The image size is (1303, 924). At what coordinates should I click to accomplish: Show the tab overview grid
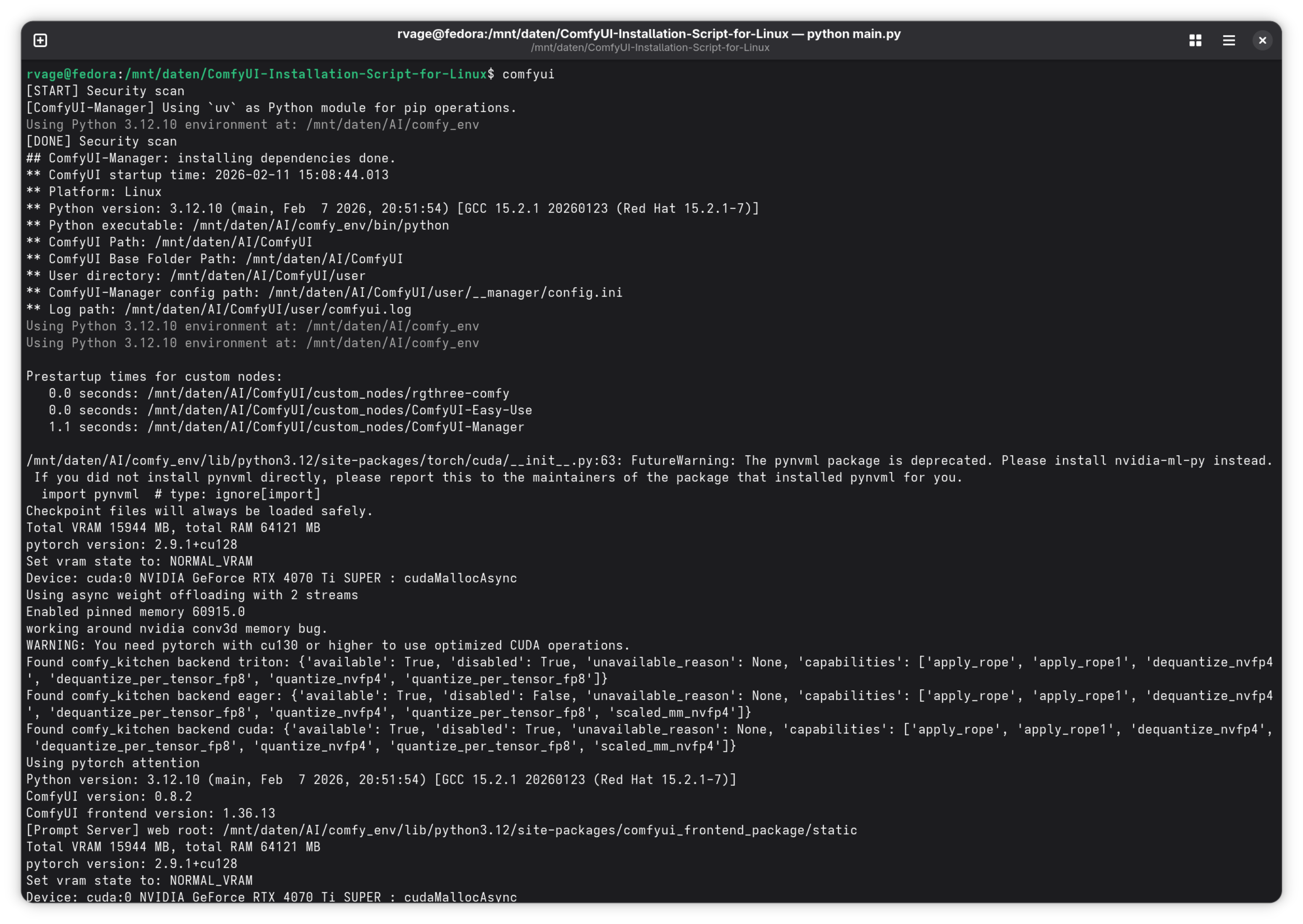coord(1195,40)
